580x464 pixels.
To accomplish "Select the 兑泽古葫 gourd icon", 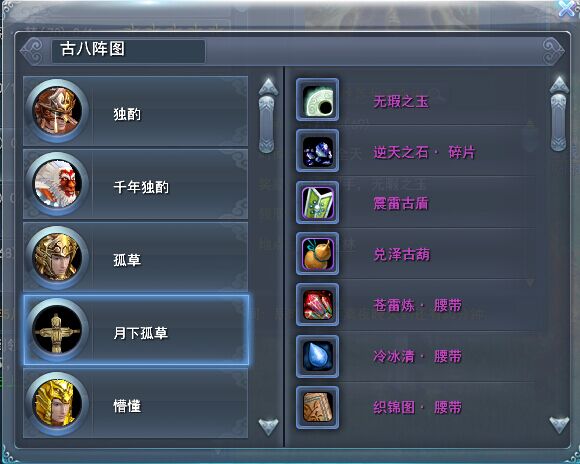I will 317,253.
